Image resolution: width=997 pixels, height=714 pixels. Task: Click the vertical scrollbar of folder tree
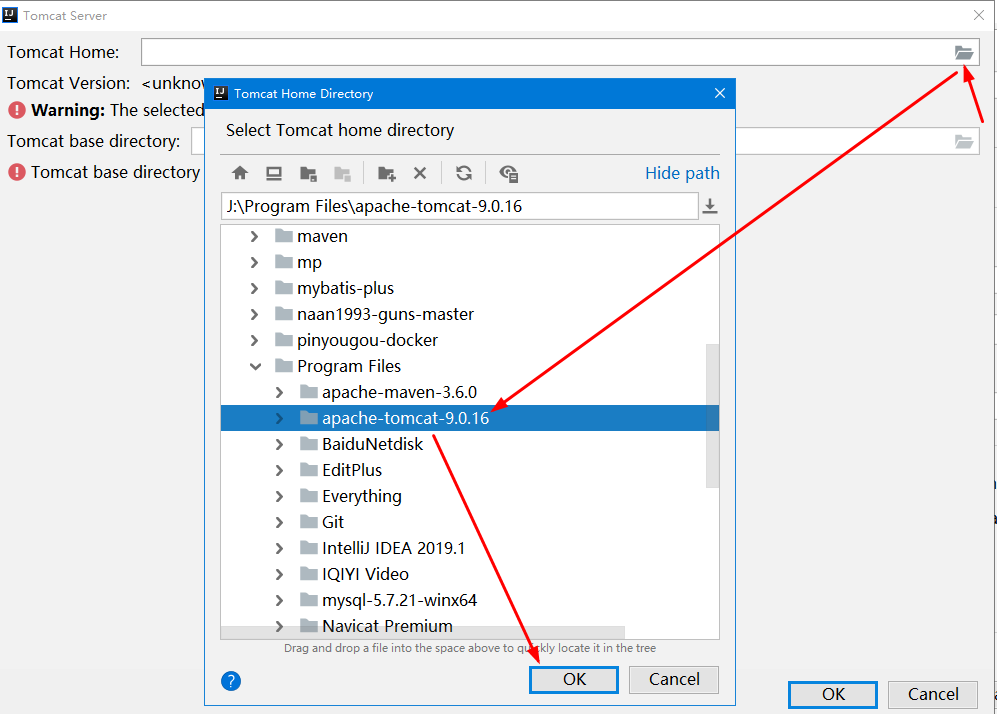712,416
